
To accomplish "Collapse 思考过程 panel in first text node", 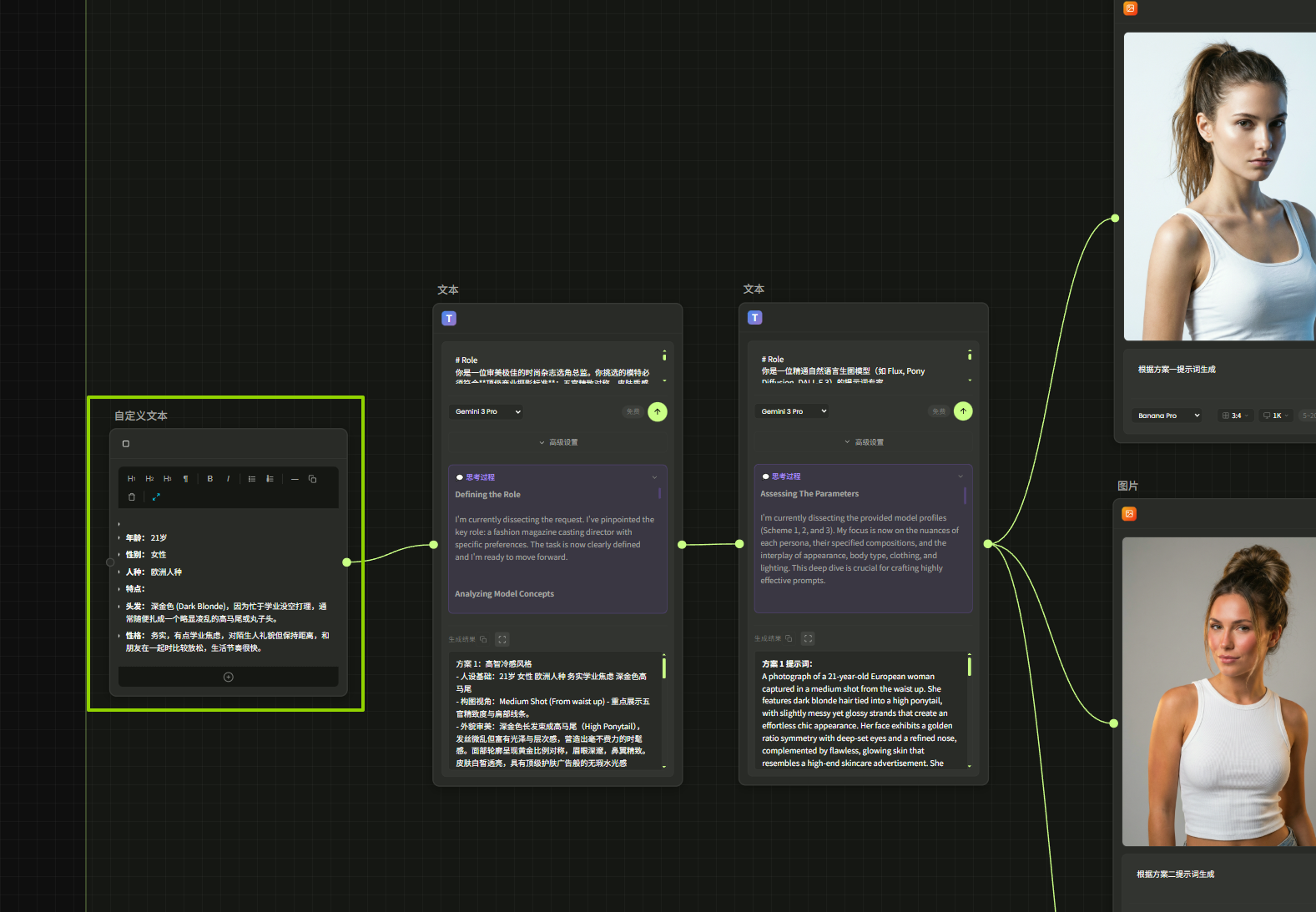I will pos(654,477).
